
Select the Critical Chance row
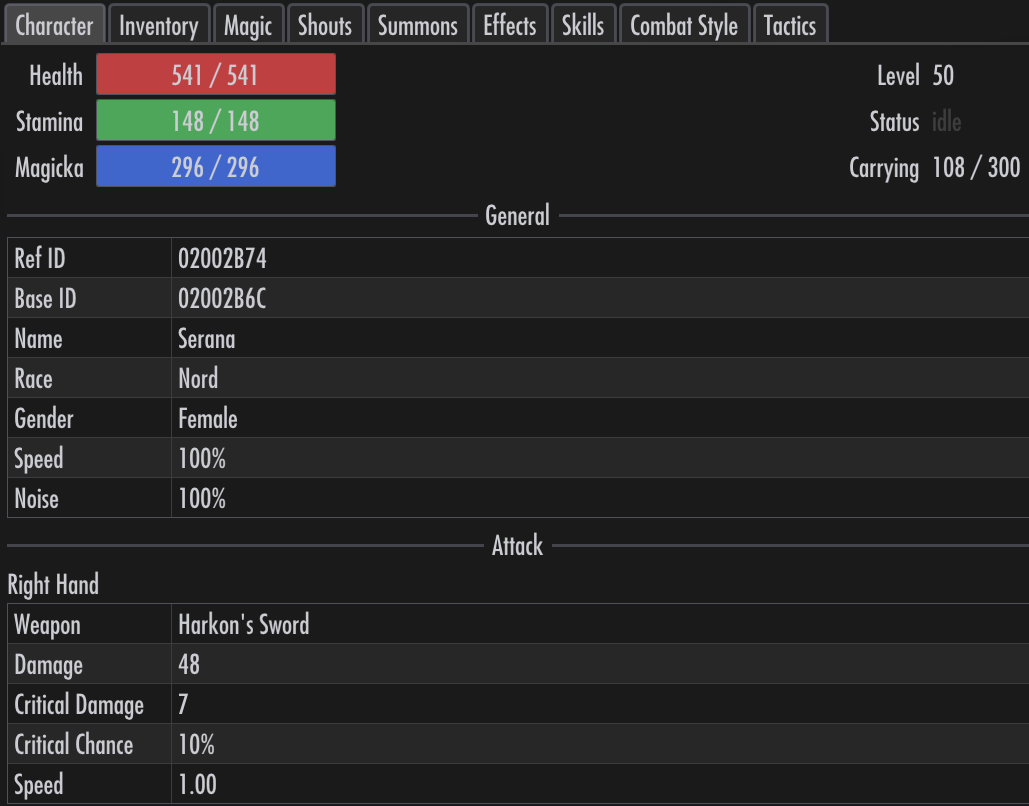click(x=518, y=744)
